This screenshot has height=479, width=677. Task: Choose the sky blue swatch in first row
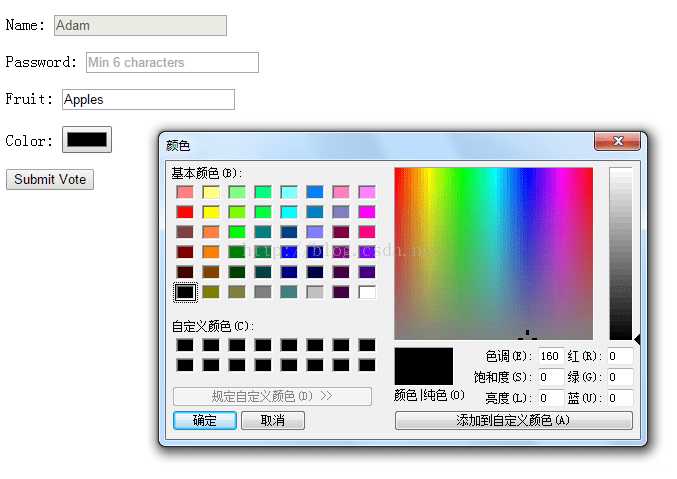(315, 192)
